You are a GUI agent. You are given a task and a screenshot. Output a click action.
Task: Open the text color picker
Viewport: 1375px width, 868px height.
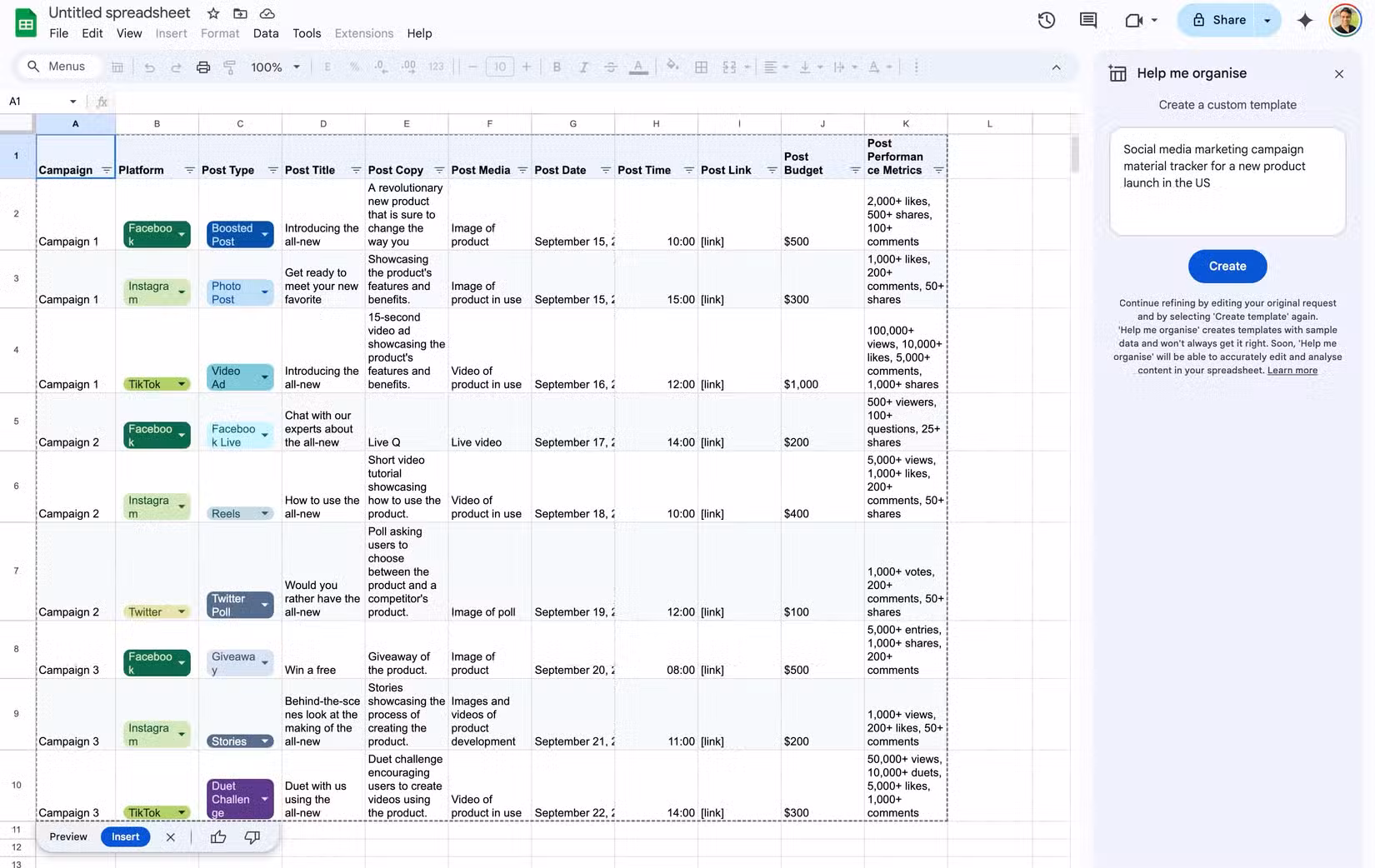click(x=638, y=67)
